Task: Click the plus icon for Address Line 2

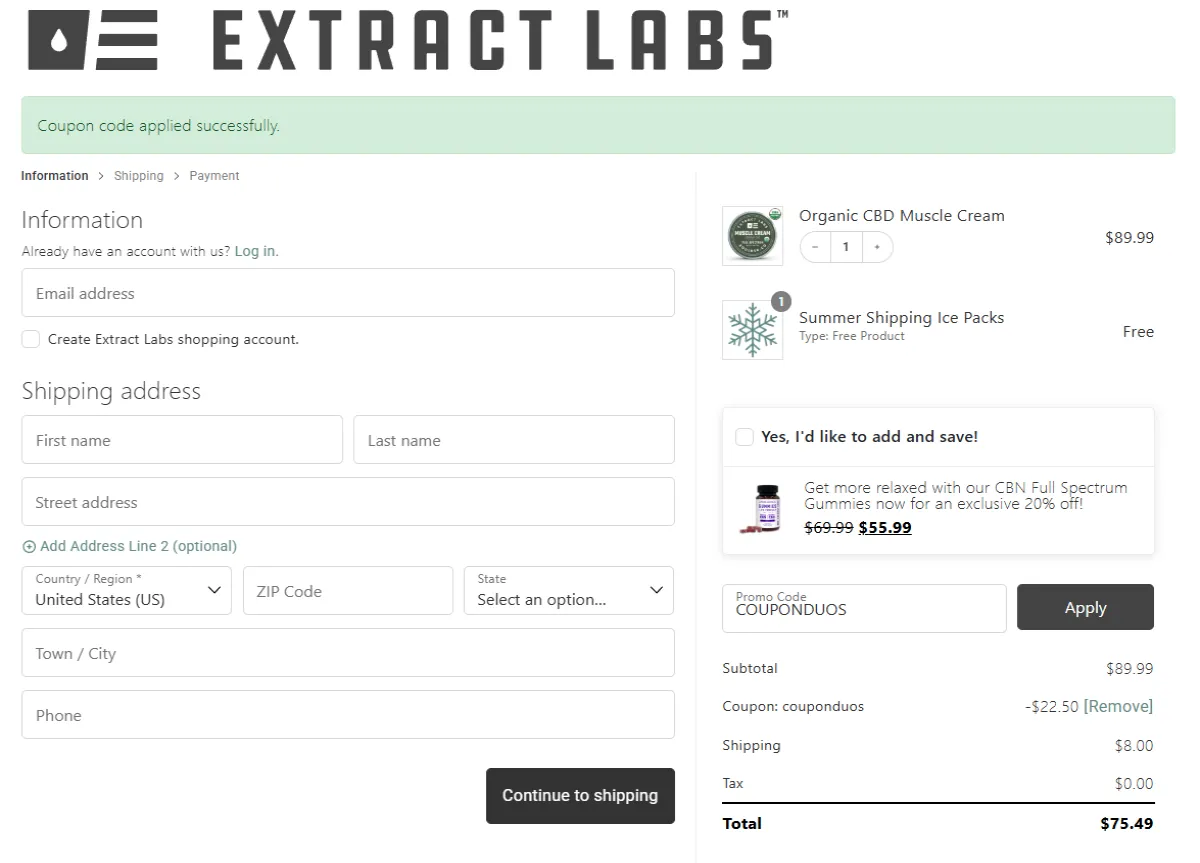Action: point(29,547)
